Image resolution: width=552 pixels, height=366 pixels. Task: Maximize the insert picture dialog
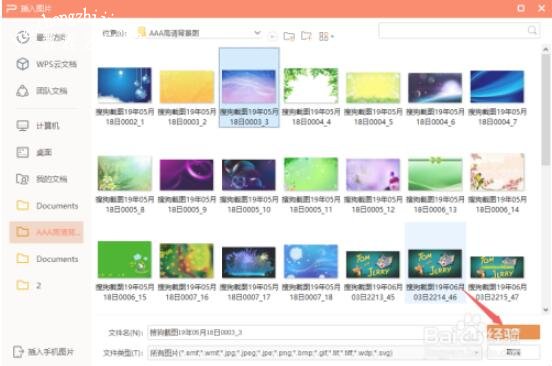pyautogui.click(x=521, y=8)
